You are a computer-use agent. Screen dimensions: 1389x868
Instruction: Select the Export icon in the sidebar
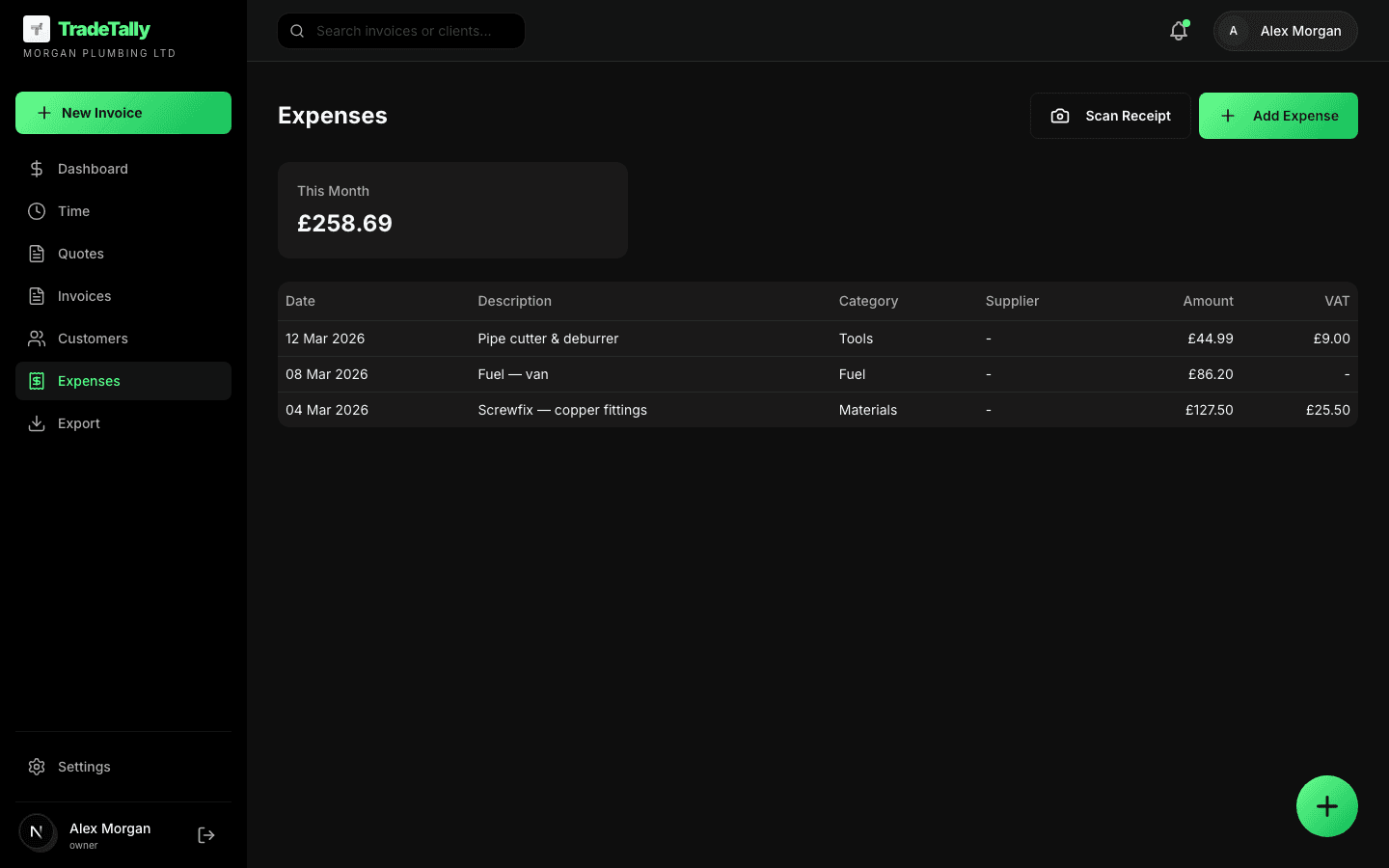click(x=37, y=423)
